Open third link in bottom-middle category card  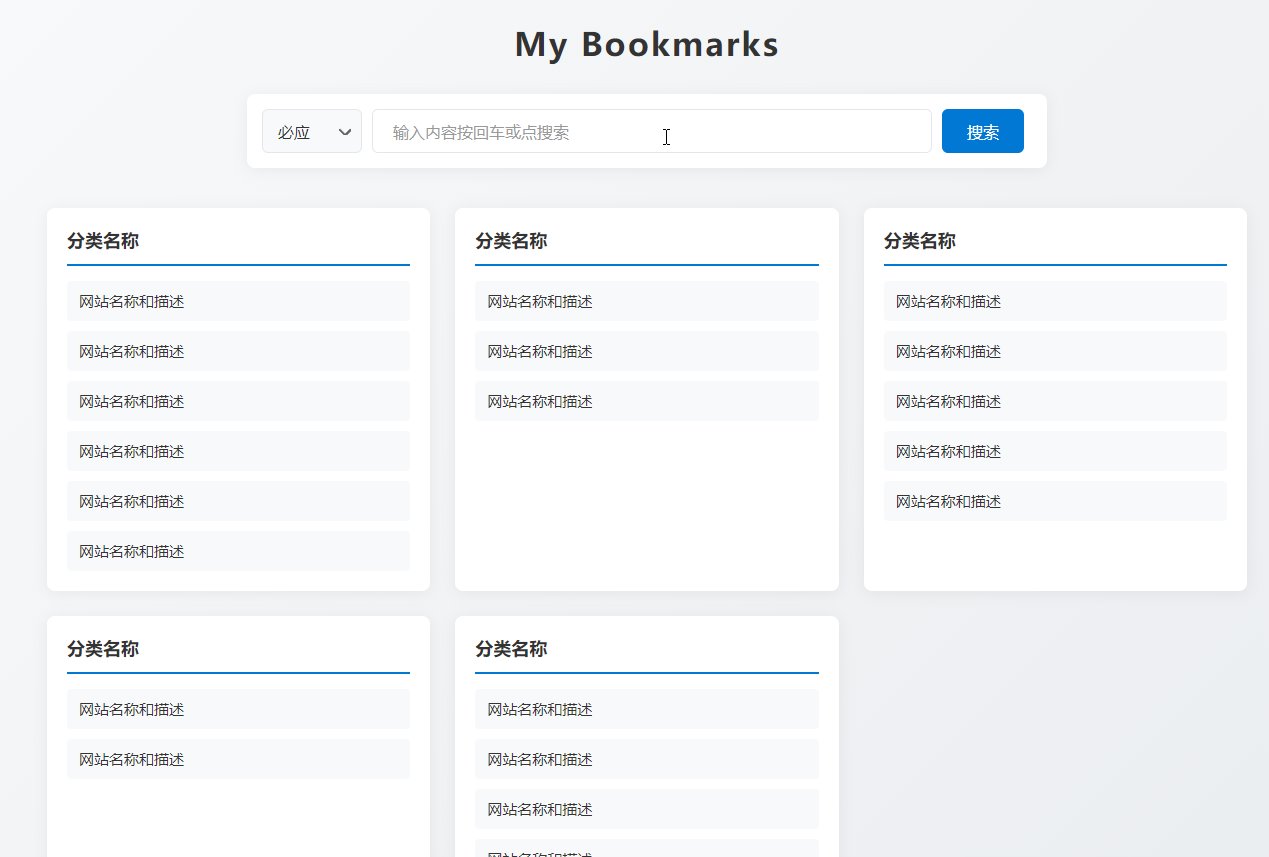tap(646, 809)
